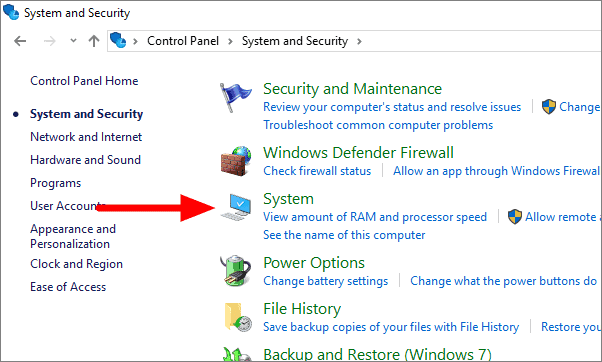The height and width of the screenshot is (362, 602).
Task: Open Check firewall status link
Action: [317, 171]
